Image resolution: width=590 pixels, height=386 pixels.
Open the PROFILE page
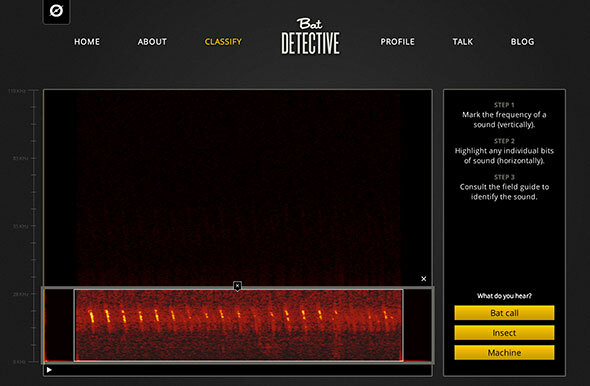pos(397,42)
